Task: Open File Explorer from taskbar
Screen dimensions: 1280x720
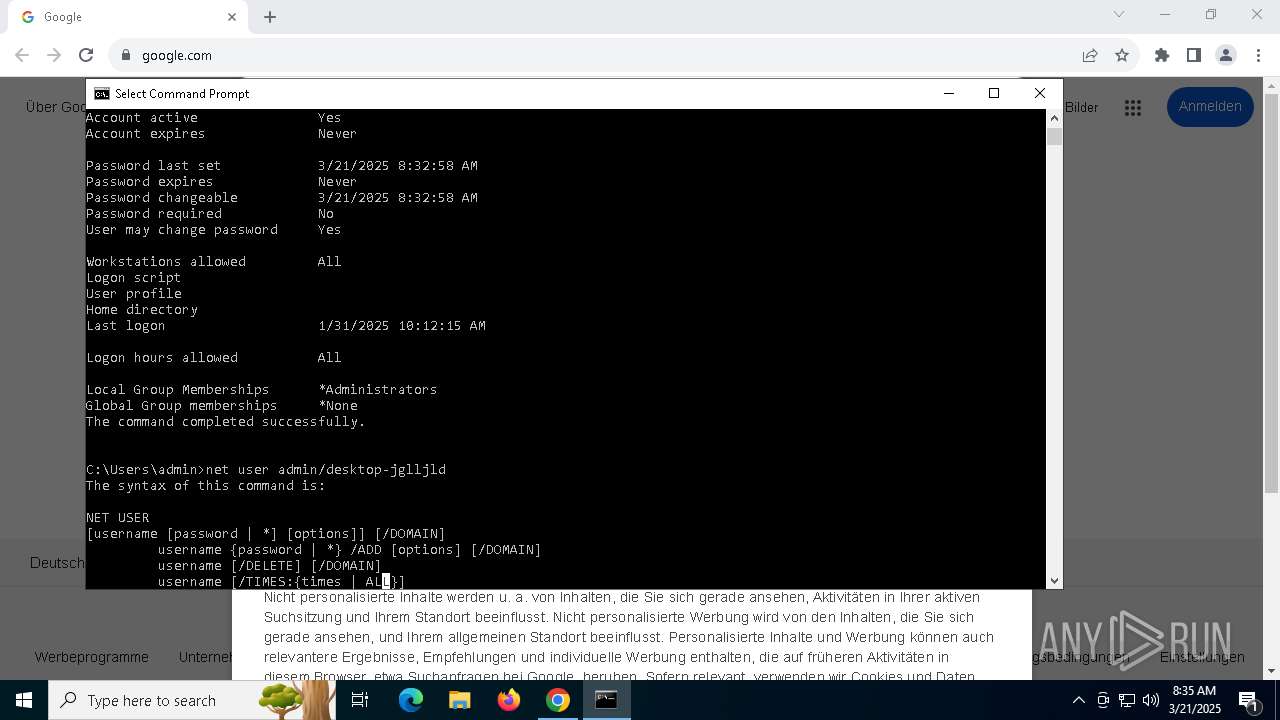Action: coord(459,700)
